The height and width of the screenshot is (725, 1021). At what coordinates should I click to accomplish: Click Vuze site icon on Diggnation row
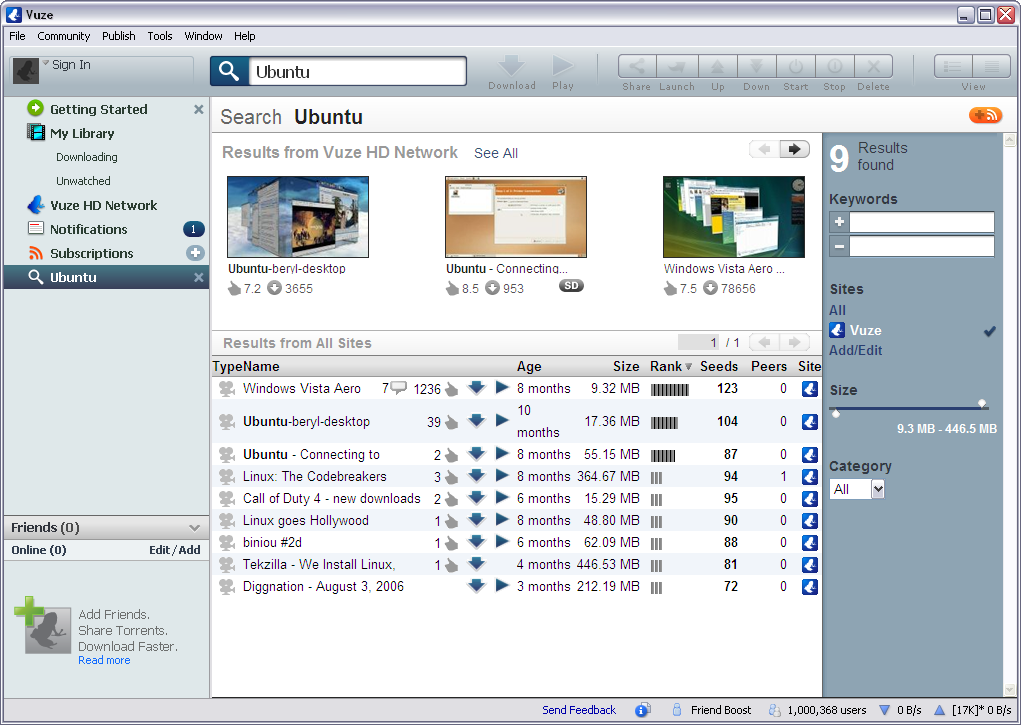pos(809,586)
